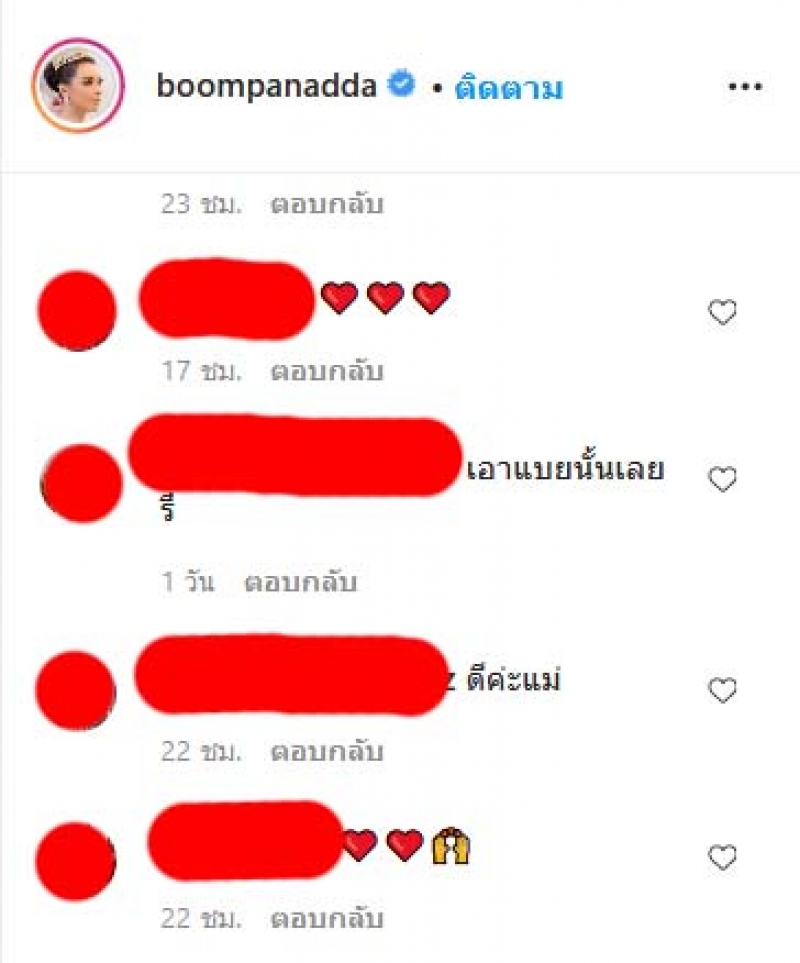Open avatar of the praying hands commenter
This screenshot has width=800, height=963.
[x=76, y=860]
